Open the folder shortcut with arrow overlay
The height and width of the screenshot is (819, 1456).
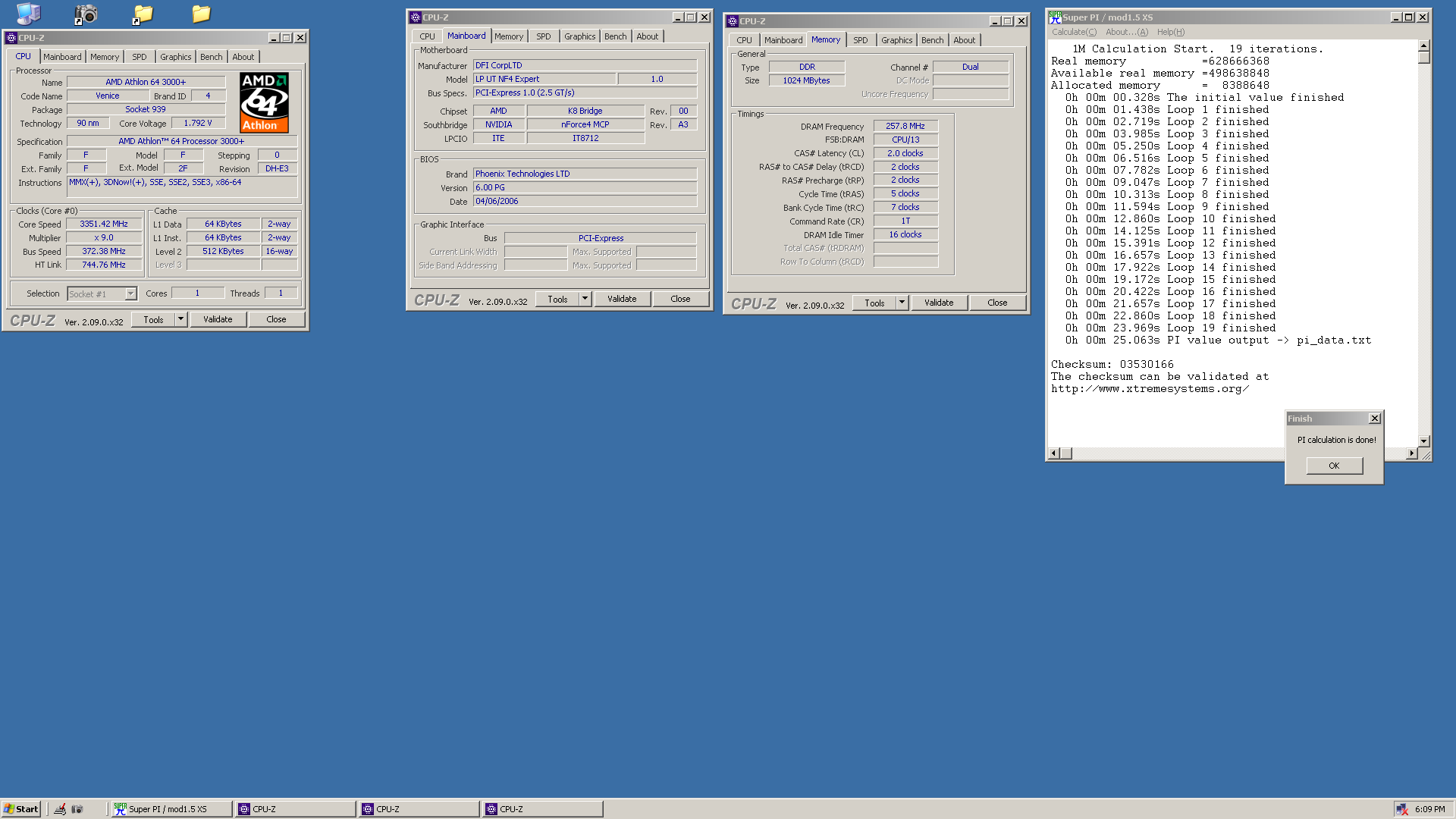[x=143, y=14]
